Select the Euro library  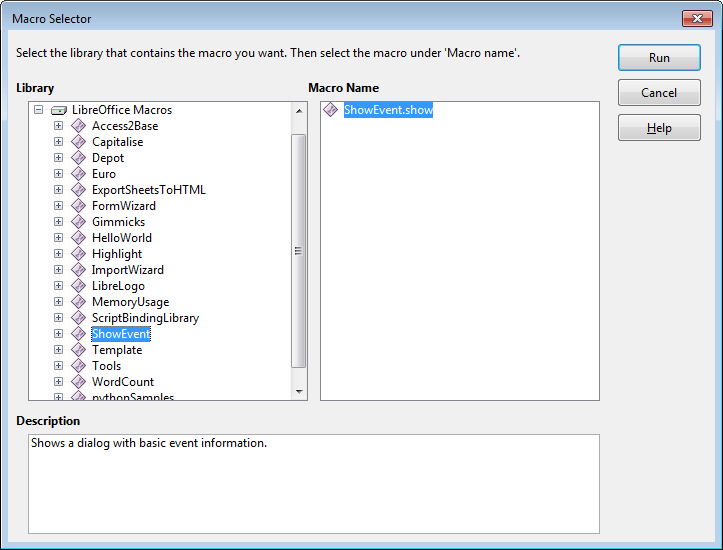pyautogui.click(x=104, y=173)
